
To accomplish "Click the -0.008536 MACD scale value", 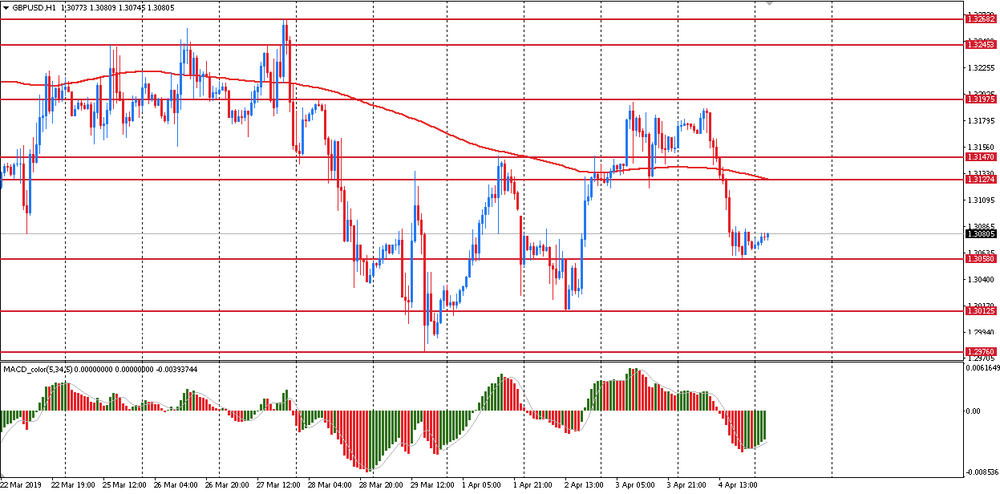I will pyautogui.click(x=983, y=472).
